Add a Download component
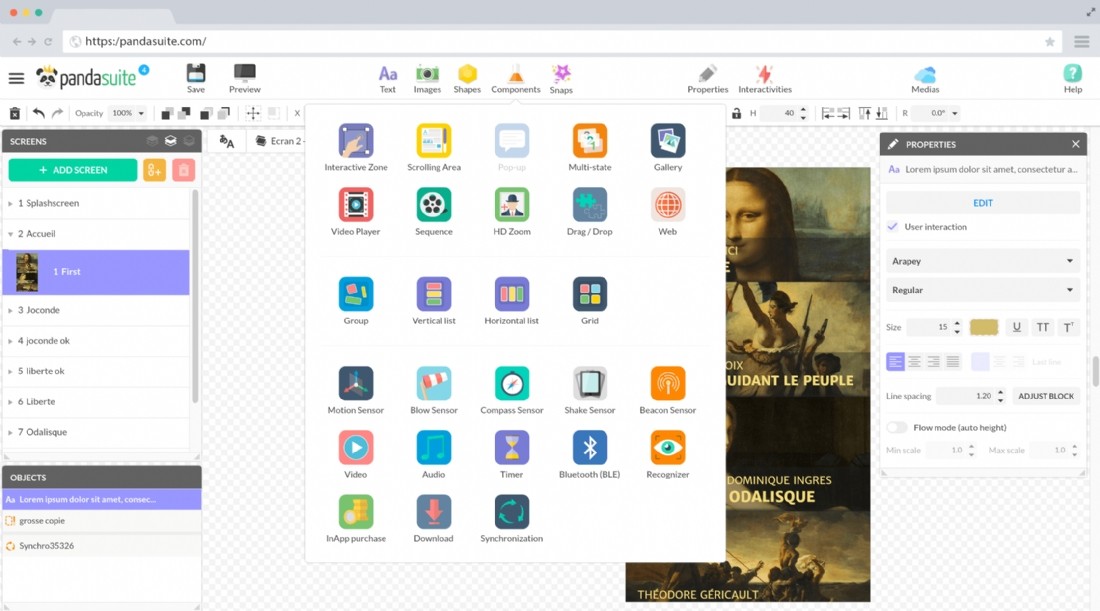The width and height of the screenshot is (1100, 611). click(x=434, y=512)
